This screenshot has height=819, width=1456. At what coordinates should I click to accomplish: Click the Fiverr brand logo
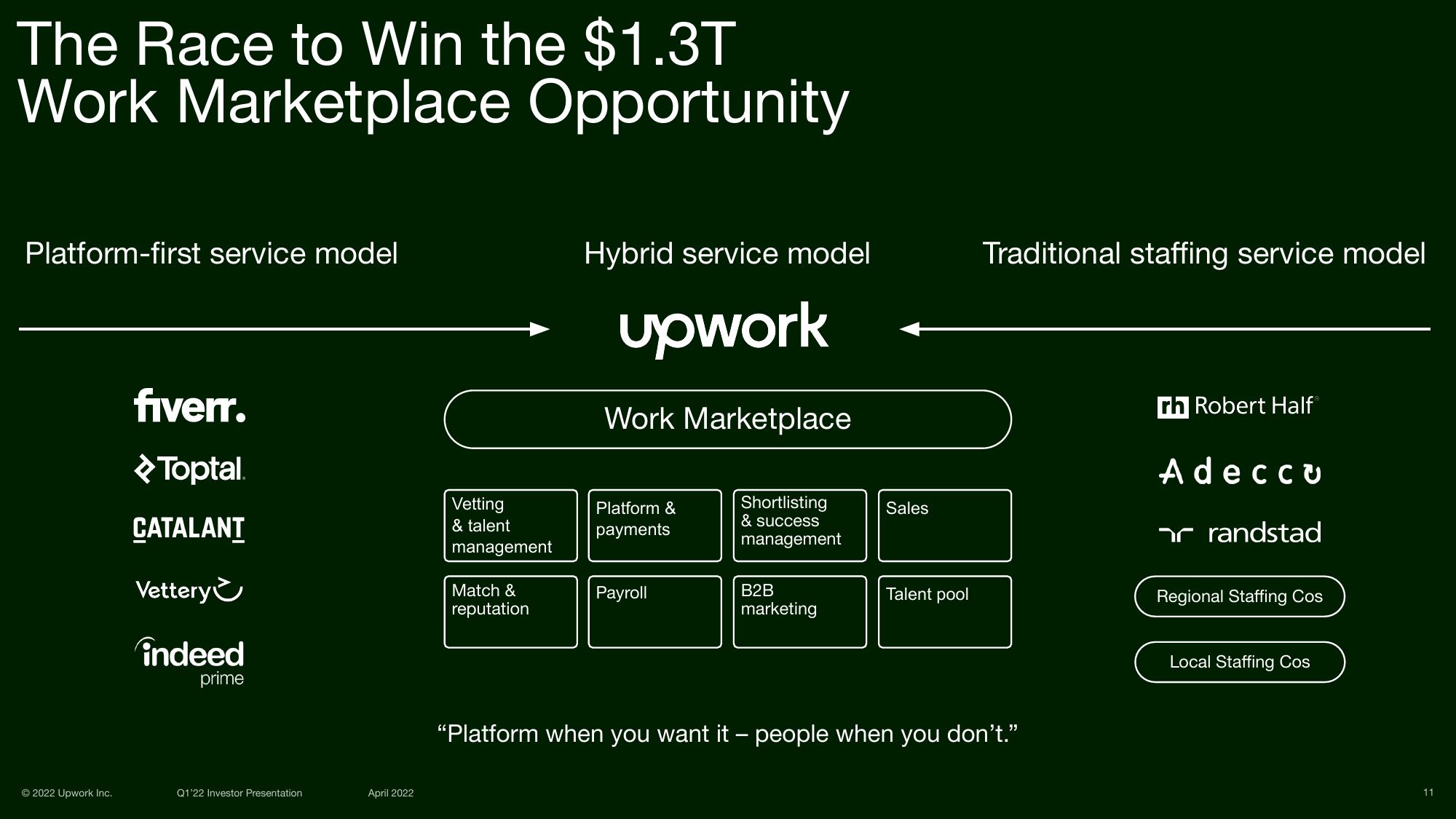click(x=191, y=406)
